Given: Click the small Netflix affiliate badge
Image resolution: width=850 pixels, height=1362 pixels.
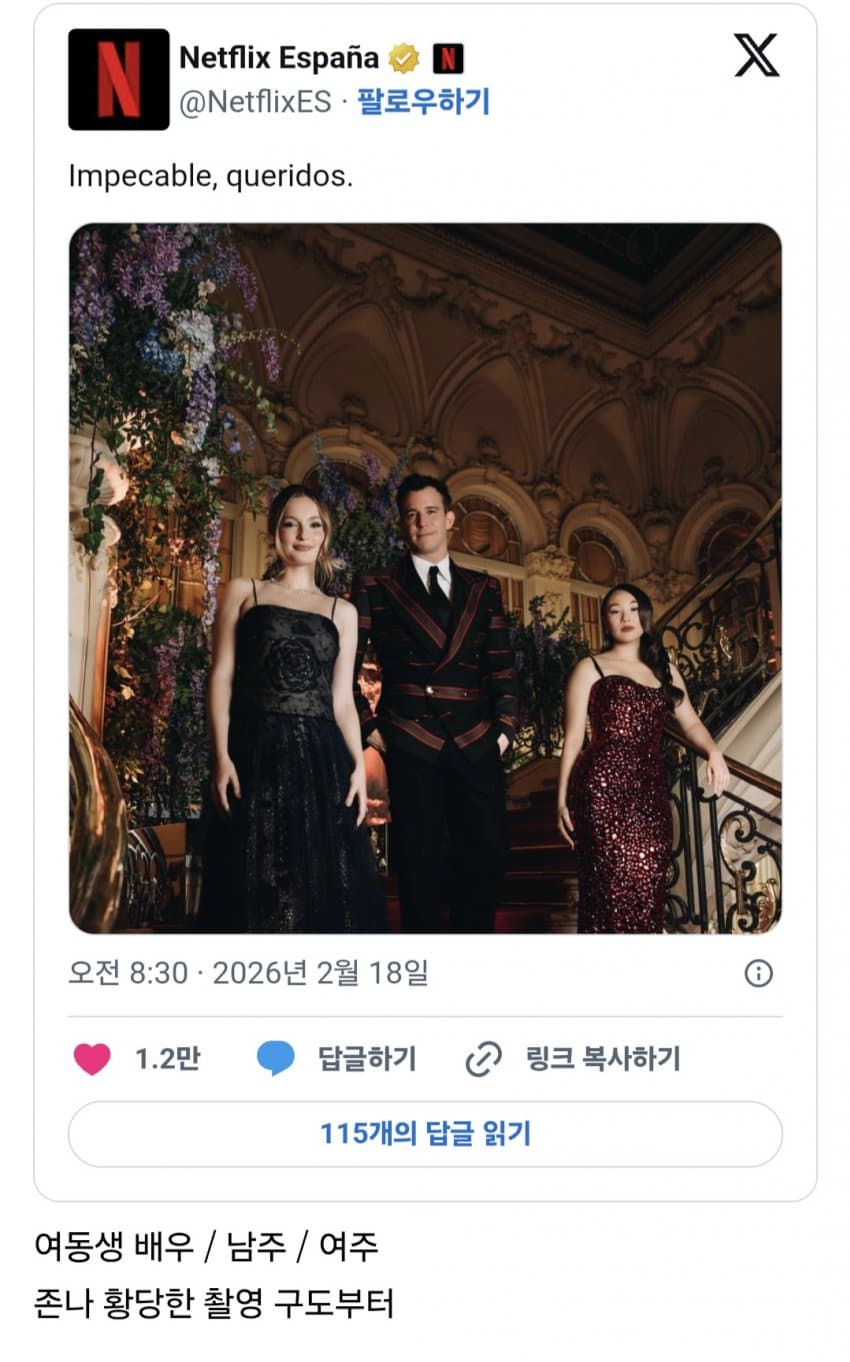Looking at the screenshot, I should point(448,59).
